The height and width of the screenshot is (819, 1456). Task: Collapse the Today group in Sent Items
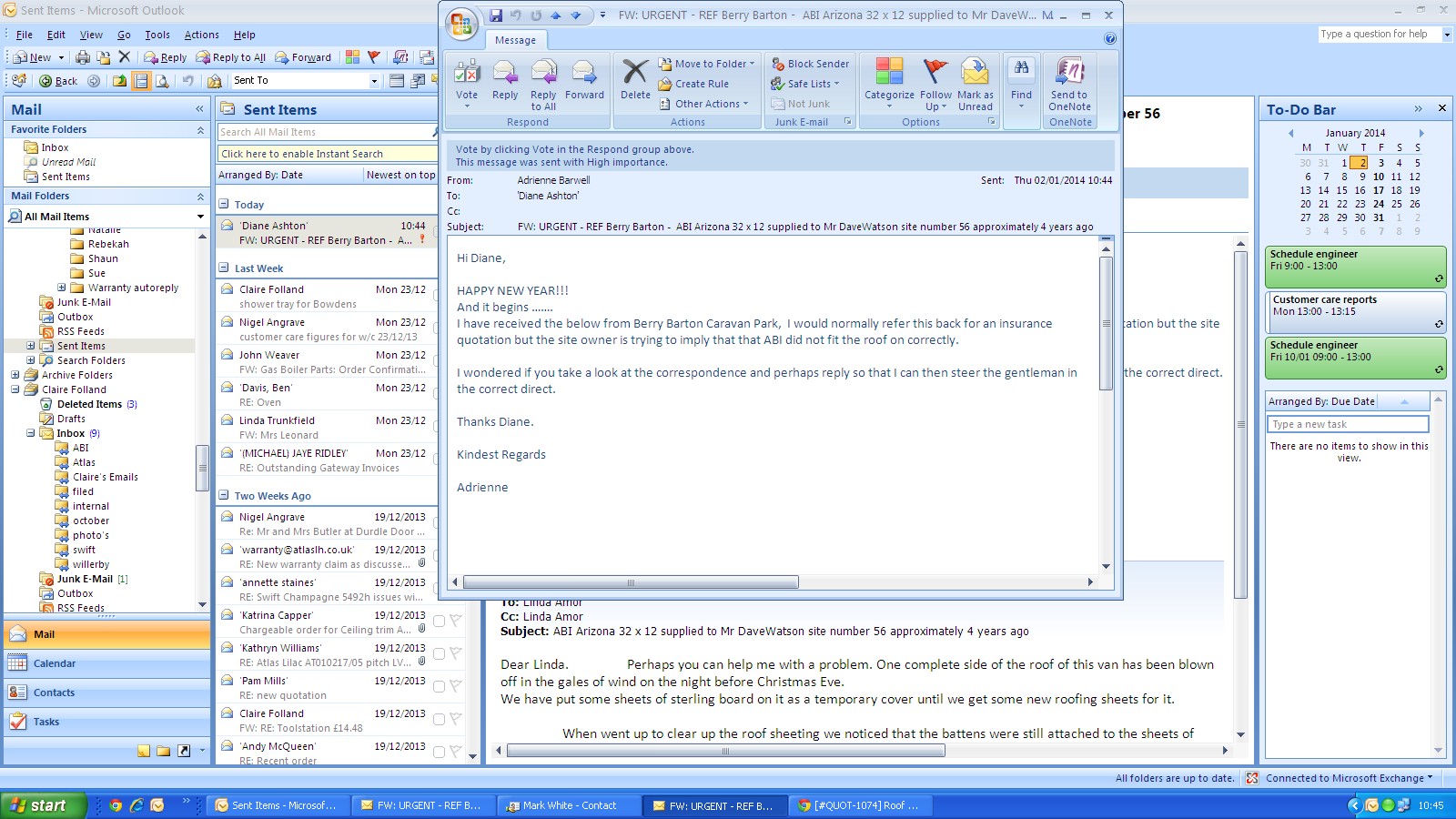224,204
